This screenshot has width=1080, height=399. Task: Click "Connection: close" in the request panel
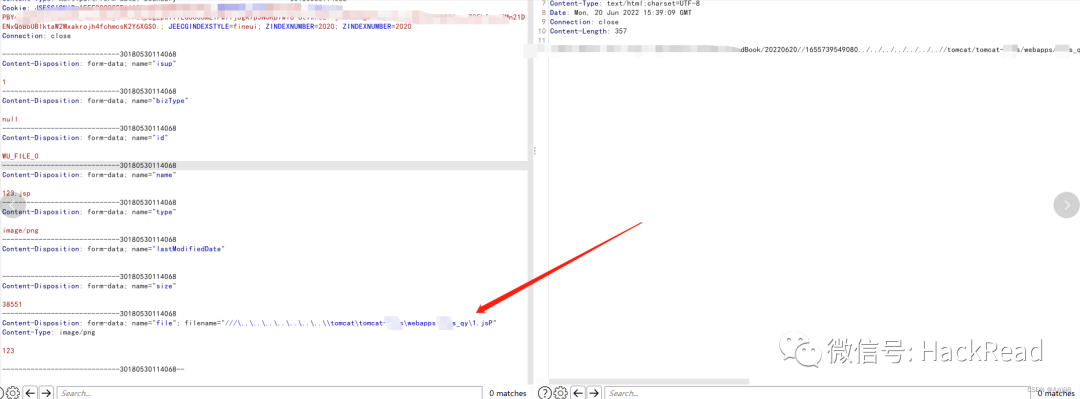pos(37,36)
